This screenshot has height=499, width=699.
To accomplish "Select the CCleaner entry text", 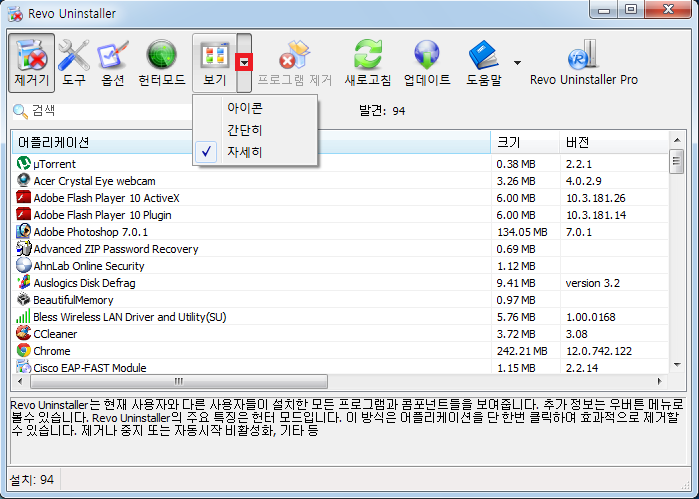I will click(55, 334).
